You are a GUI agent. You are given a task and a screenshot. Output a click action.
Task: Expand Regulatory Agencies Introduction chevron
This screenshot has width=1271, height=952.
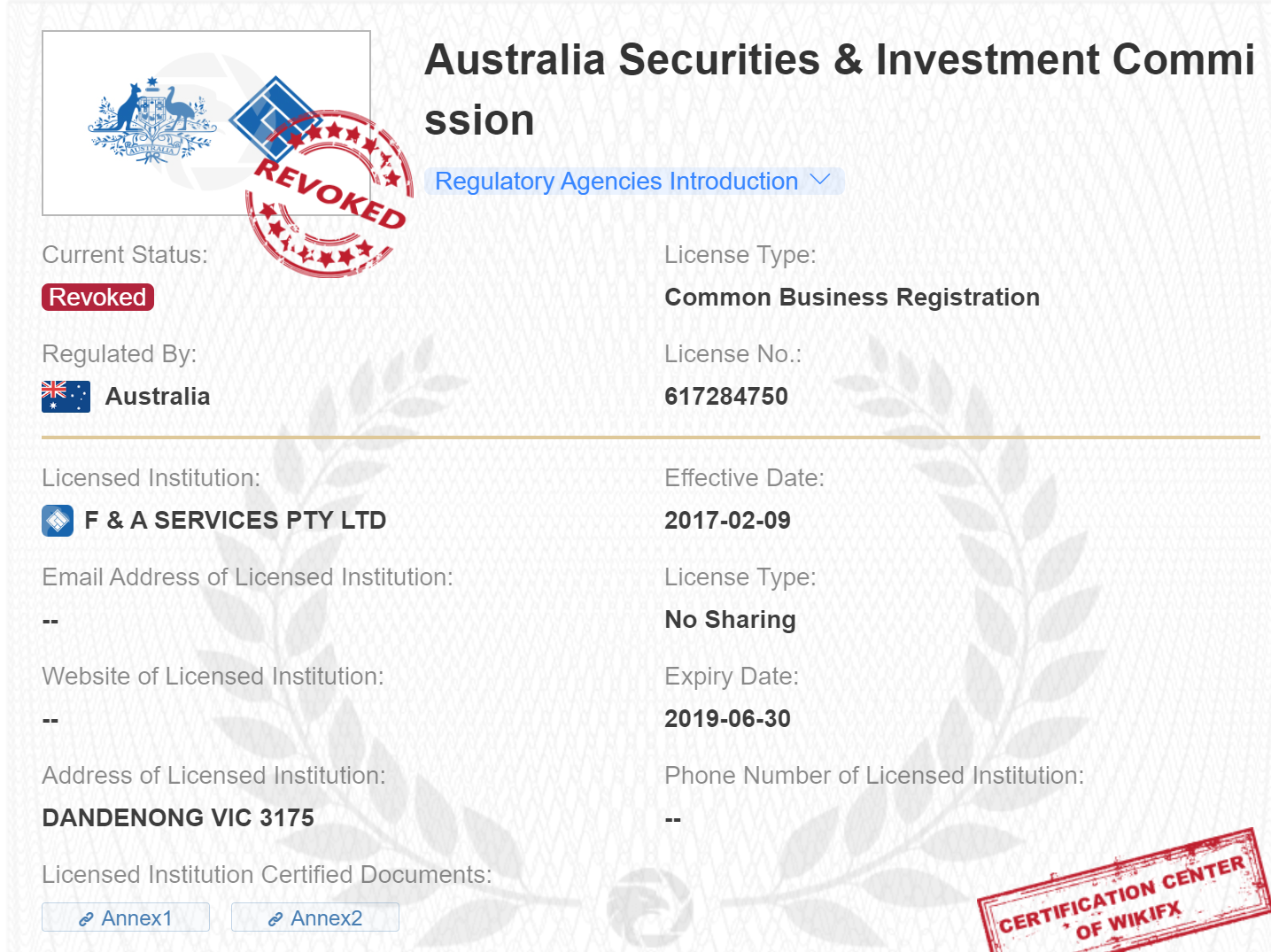[820, 181]
